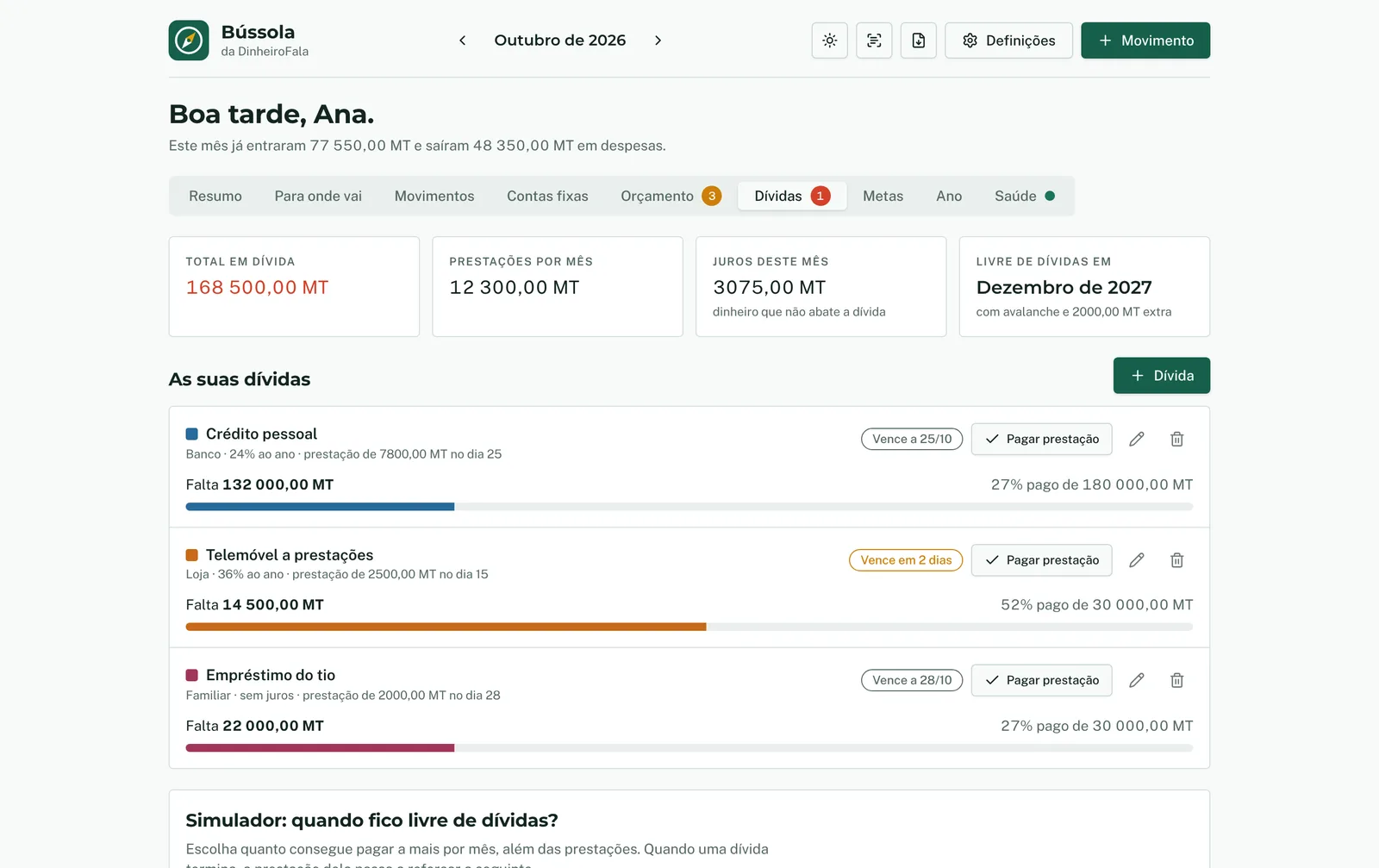Viewport: 1379px width, 868px height.
Task: Click the Outubro de 2026 month label
Action: pyautogui.click(x=560, y=41)
